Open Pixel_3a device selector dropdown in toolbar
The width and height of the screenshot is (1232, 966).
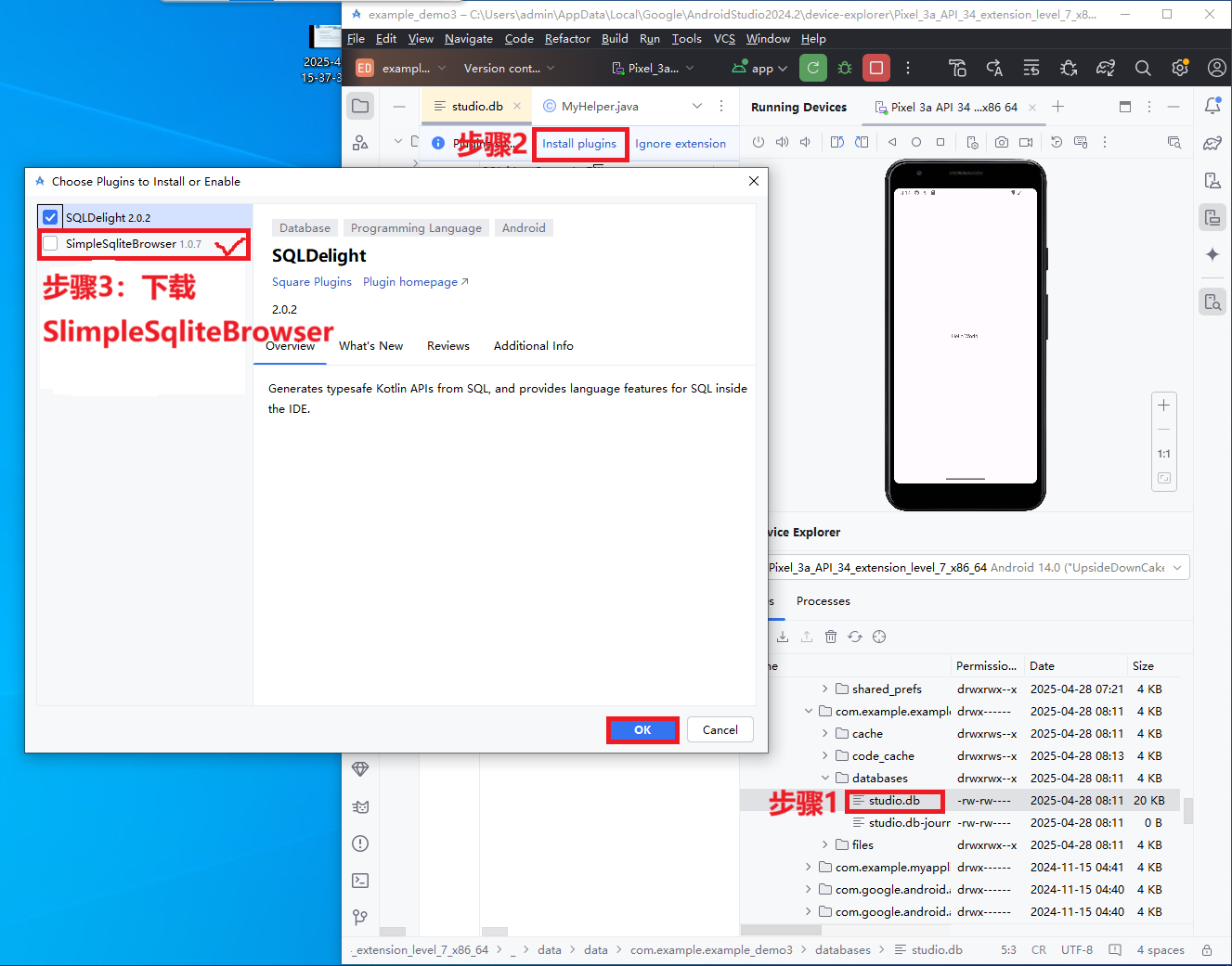[x=654, y=68]
